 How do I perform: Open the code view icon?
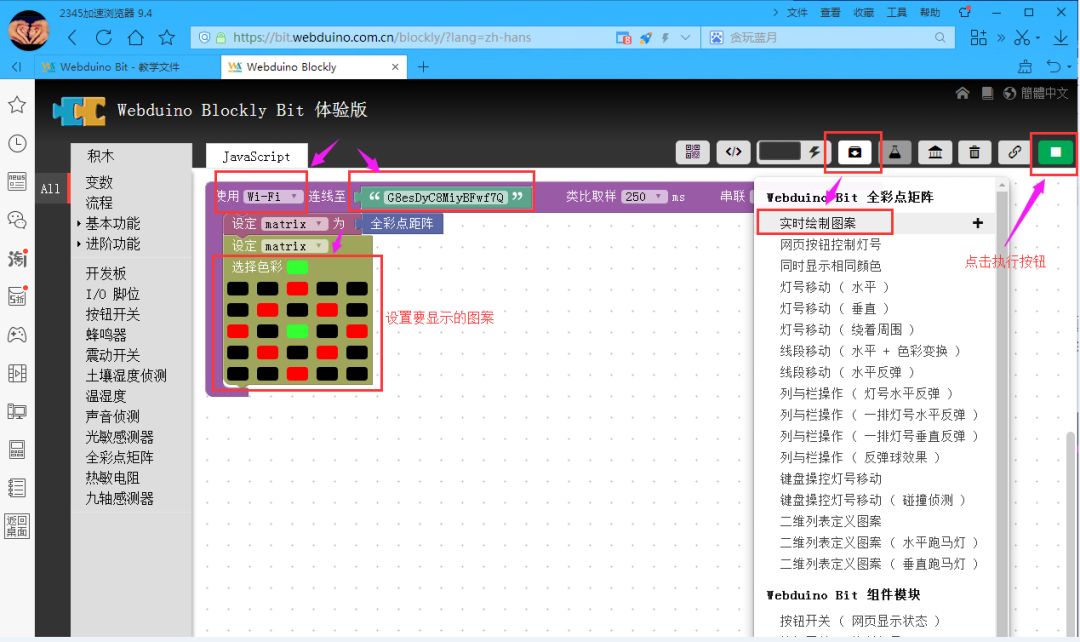734,152
